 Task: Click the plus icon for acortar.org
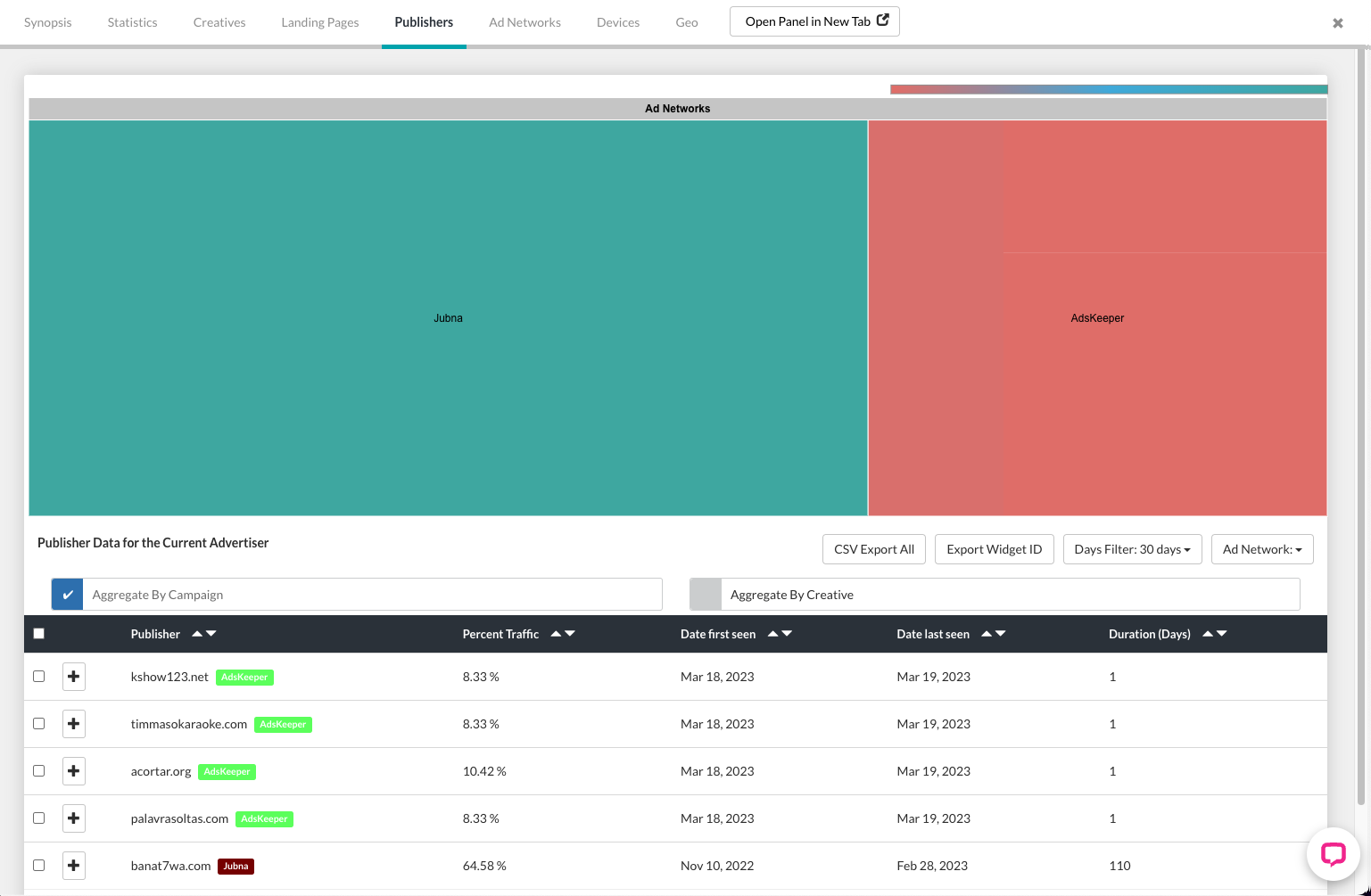point(73,770)
